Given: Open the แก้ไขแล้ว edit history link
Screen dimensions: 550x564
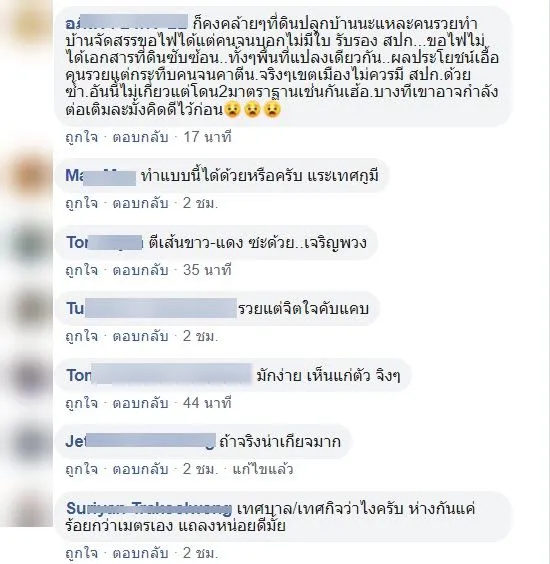Looking at the screenshot, I should (263, 469).
